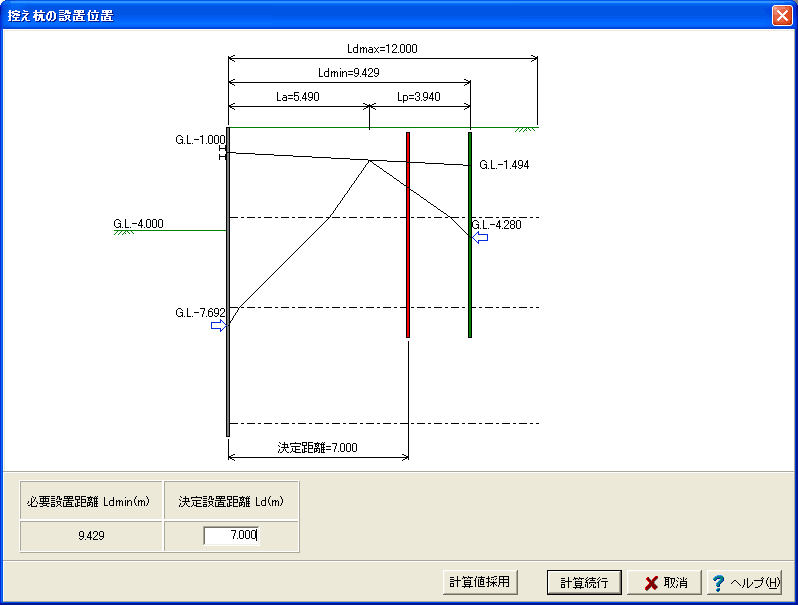Click the green anchor pile line
This screenshot has width=798, height=605.
click(470, 235)
